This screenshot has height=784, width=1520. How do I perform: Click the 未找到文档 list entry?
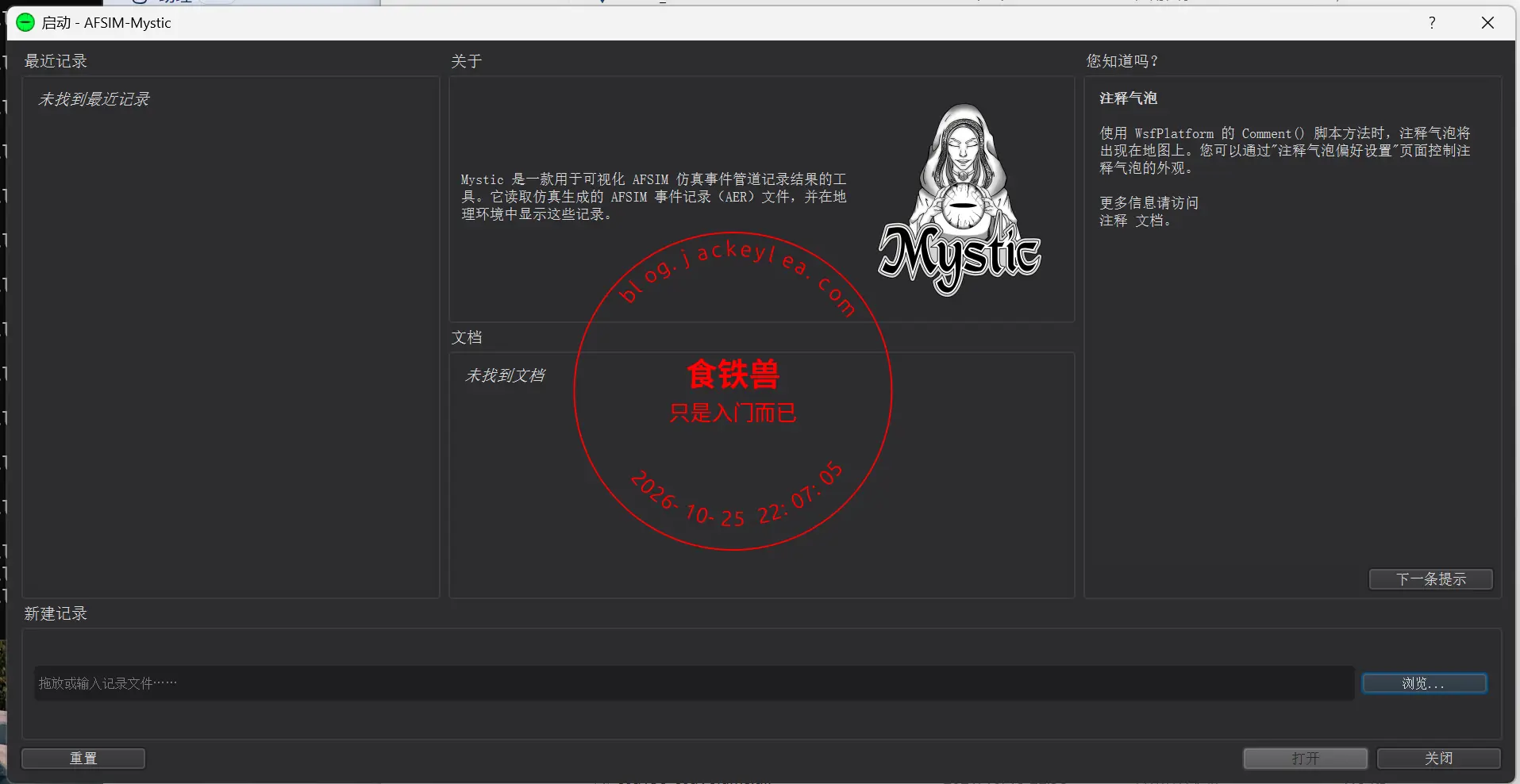click(x=505, y=375)
